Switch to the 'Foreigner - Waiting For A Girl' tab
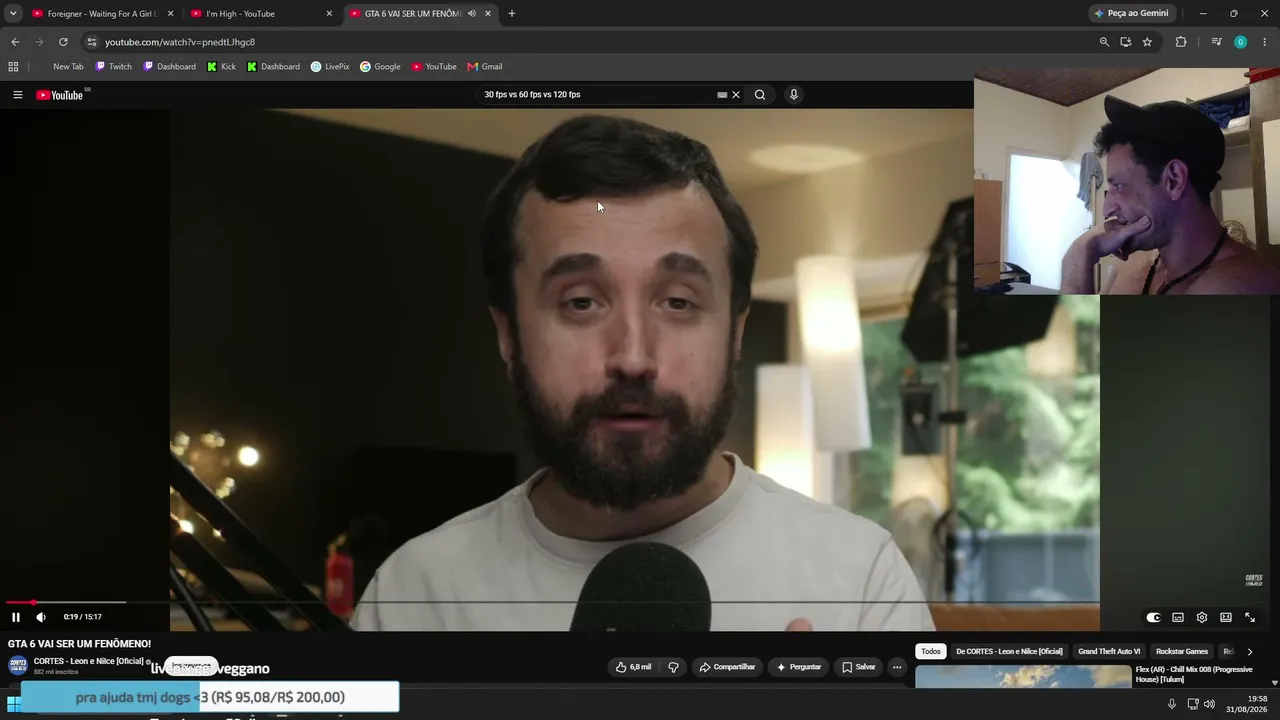This screenshot has width=1280, height=720. pyautogui.click(x=103, y=14)
